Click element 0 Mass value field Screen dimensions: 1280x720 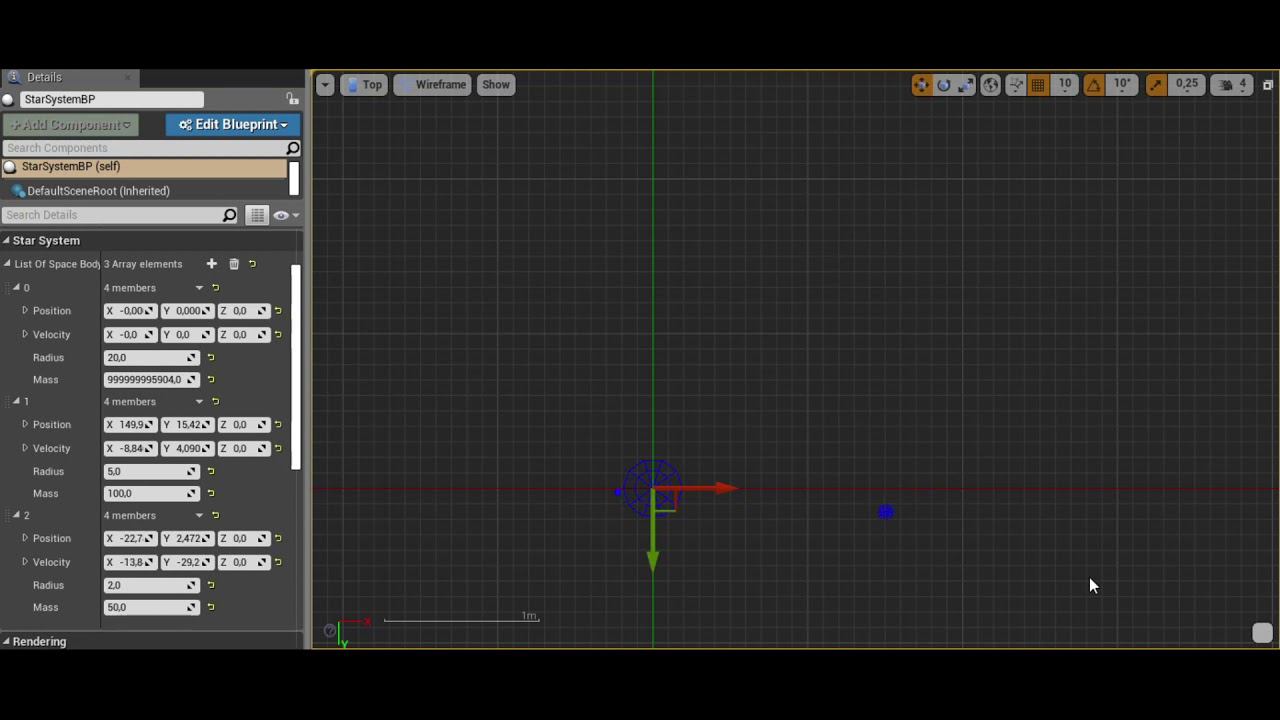click(x=151, y=380)
